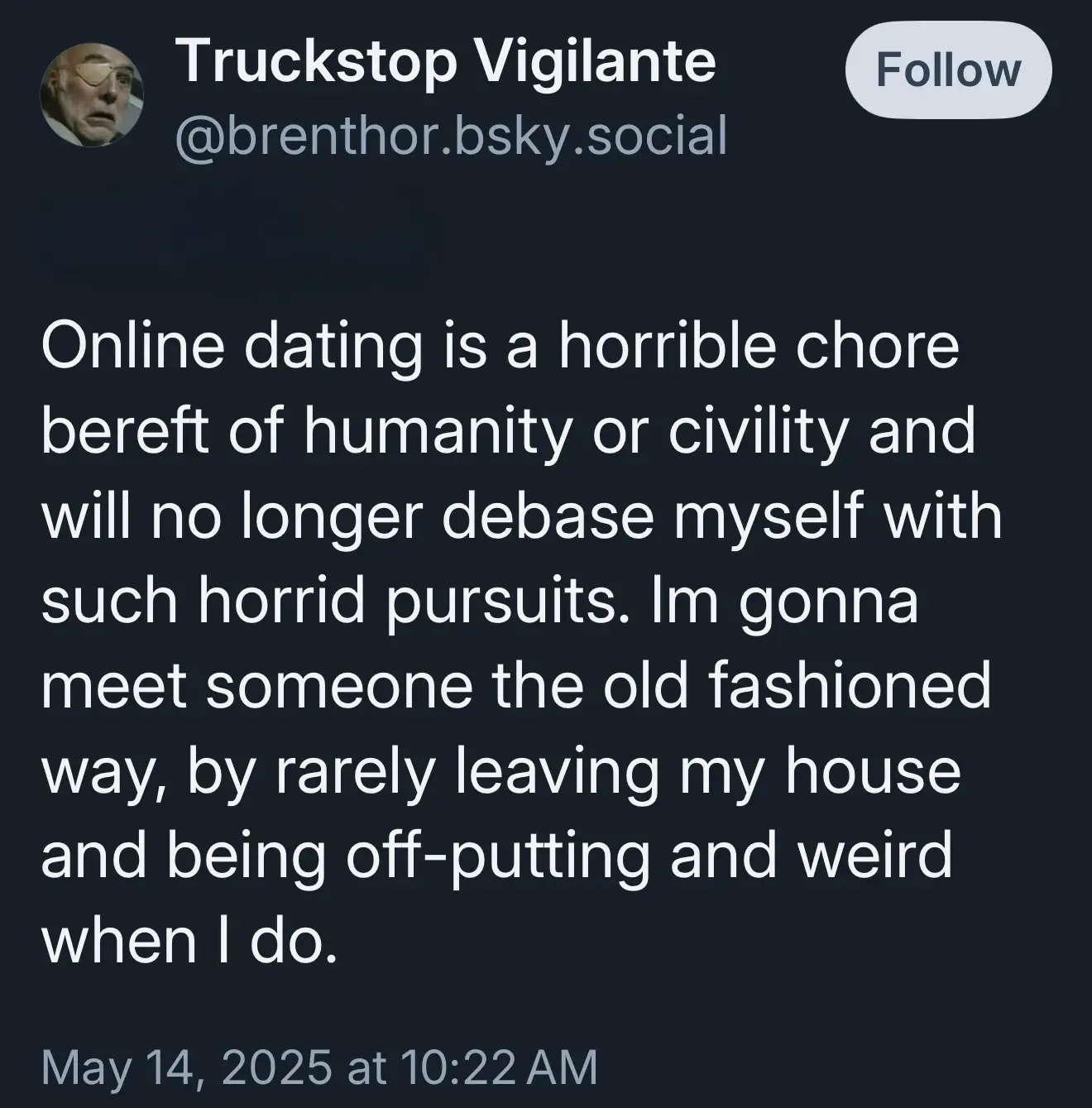The image size is (1092, 1108).
Task: Click the '10:22 AM' time text
Action: point(499,1067)
